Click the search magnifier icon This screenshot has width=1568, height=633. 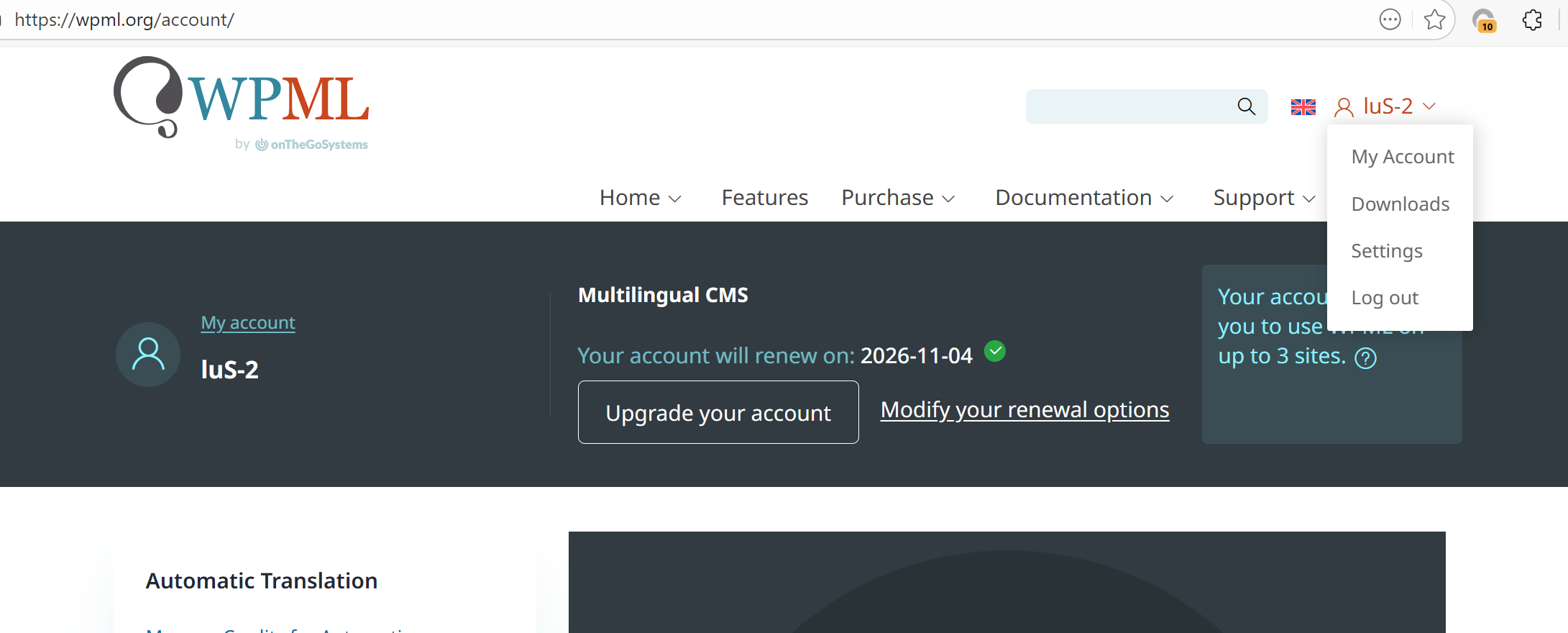click(x=1246, y=106)
